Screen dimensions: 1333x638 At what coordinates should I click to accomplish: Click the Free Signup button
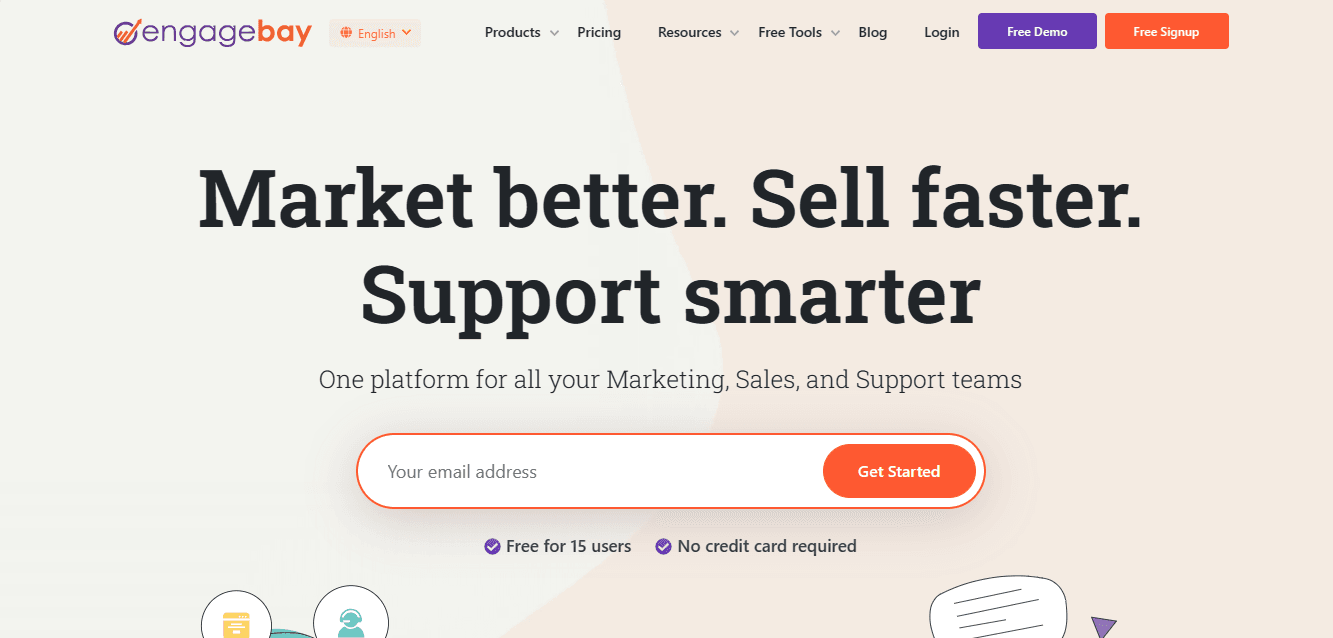pyautogui.click(x=1166, y=31)
